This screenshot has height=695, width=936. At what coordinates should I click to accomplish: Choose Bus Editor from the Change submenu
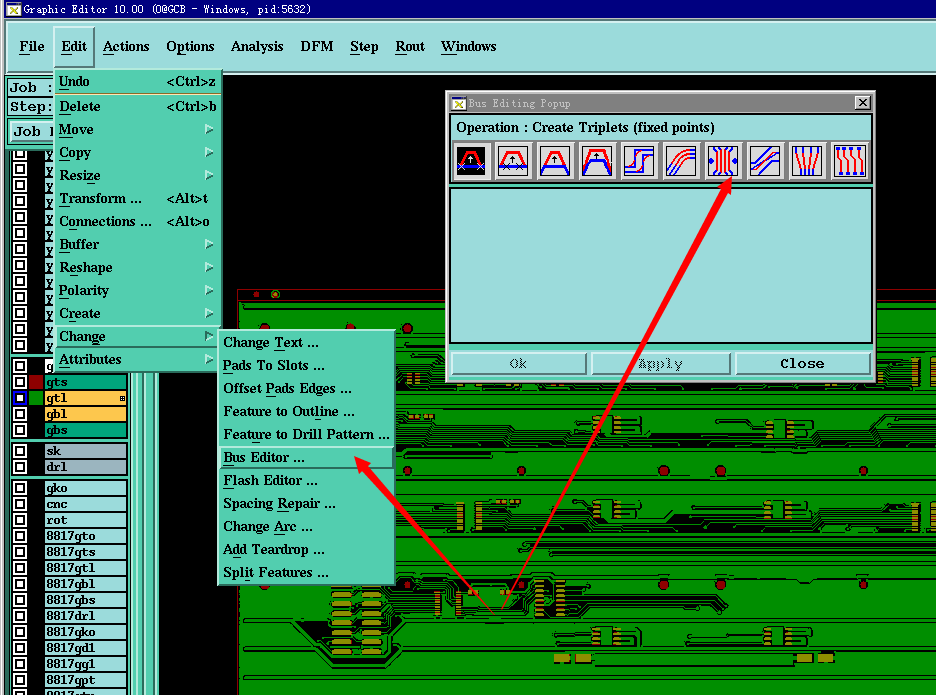306,458
